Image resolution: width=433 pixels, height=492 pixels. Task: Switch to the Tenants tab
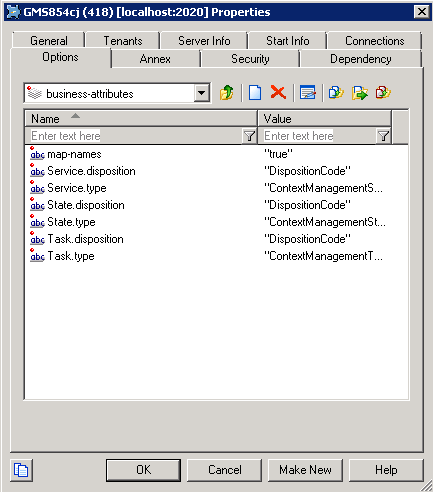[x=123, y=41]
